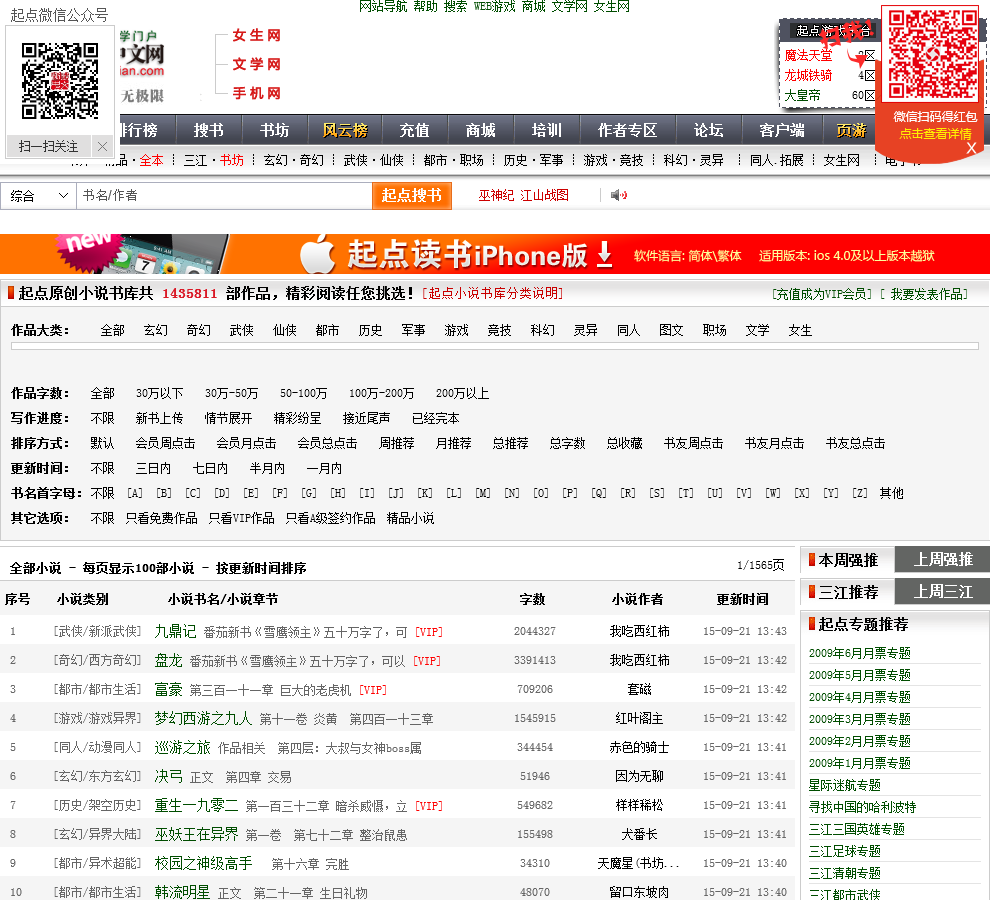Open 星际迷航专题 link

coord(844,785)
